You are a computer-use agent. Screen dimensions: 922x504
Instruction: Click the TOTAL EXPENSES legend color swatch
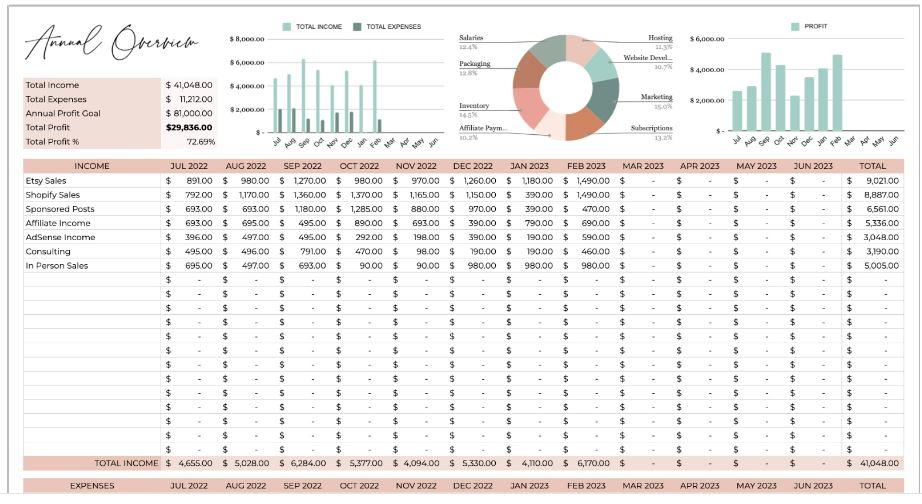click(357, 27)
